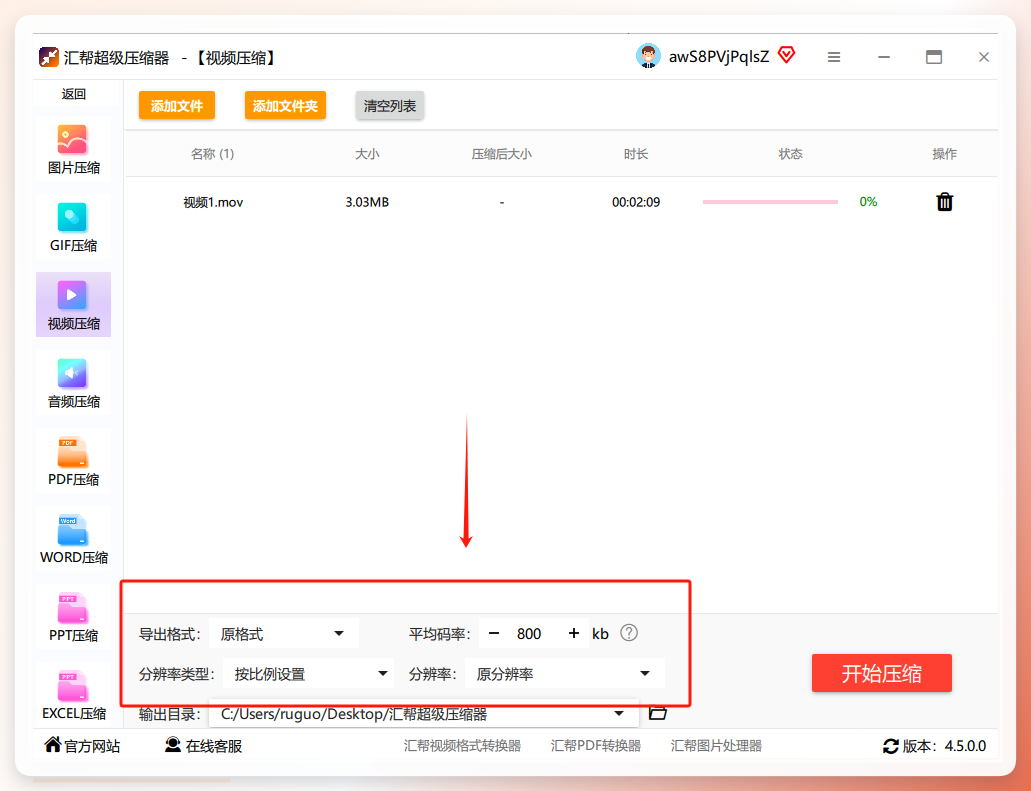Open the WORD压缩 tool
Viewport: 1031px width, 791px height.
pyautogui.click(x=73, y=539)
